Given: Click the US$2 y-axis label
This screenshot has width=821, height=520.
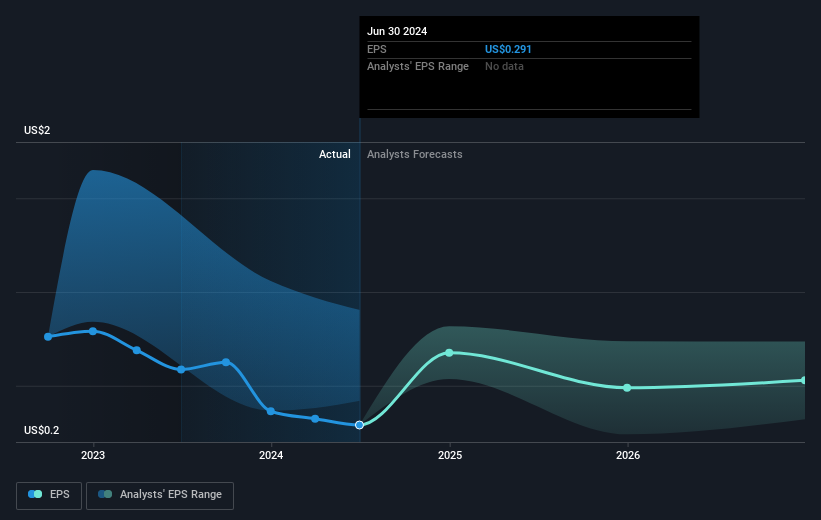Looking at the screenshot, I should click(37, 130).
